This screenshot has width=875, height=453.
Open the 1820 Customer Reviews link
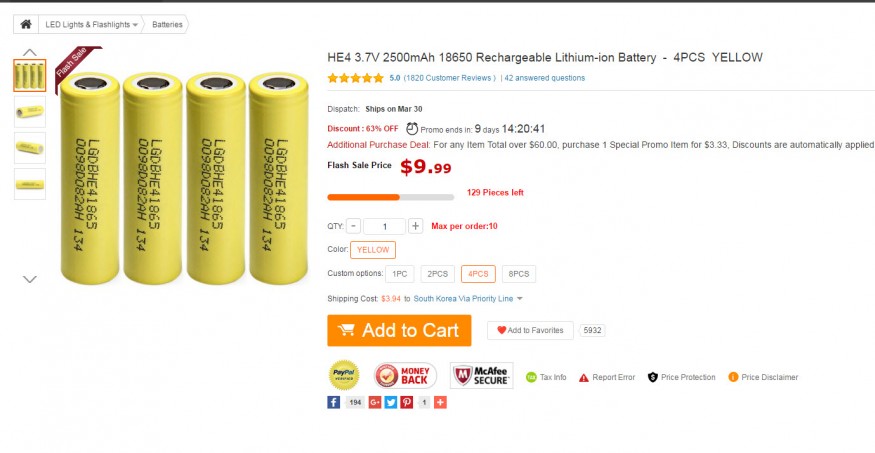click(x=450, y=78)
